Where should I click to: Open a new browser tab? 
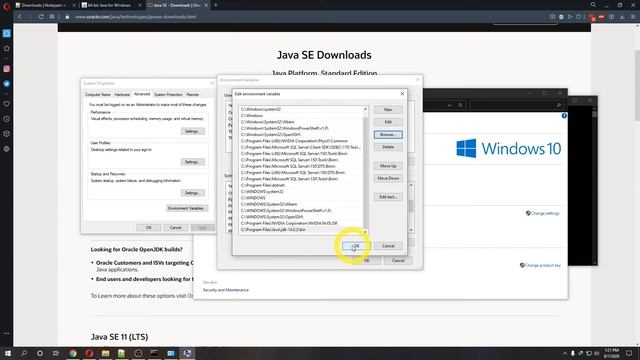point(216,5)
